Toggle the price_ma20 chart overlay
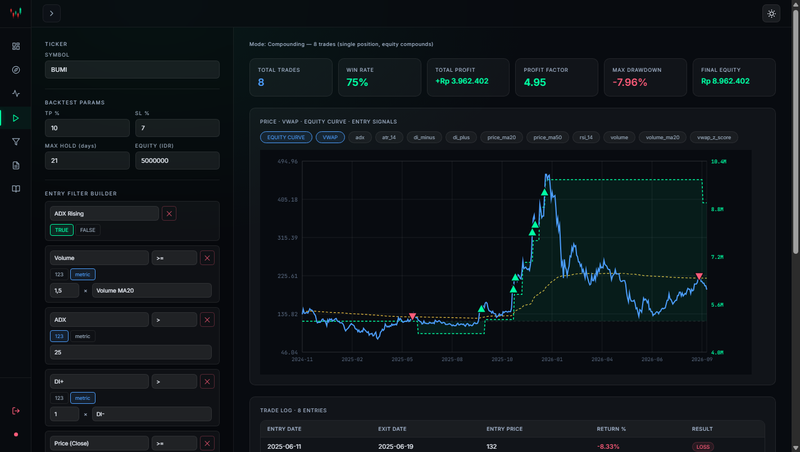The height and width of the screenshot is (452, 800). click(x=502, y=137)
